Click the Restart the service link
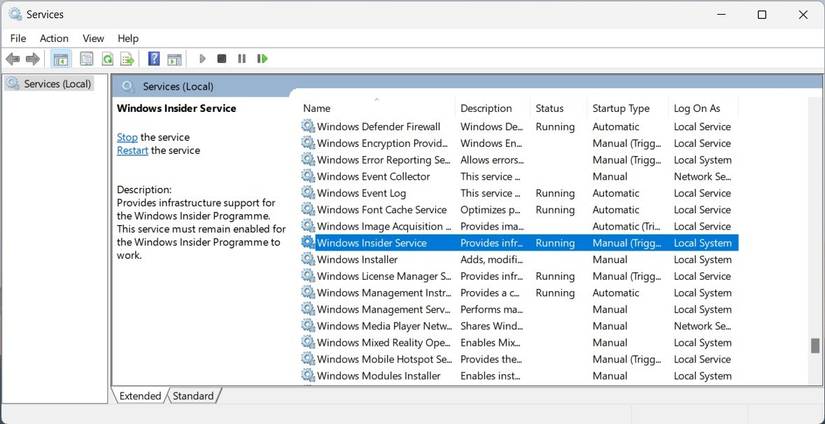 point(132,150)
